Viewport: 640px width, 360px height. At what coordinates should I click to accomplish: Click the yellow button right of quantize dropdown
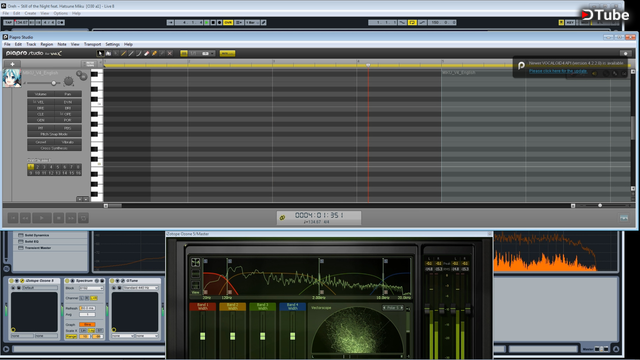click(x=227, y=53)
